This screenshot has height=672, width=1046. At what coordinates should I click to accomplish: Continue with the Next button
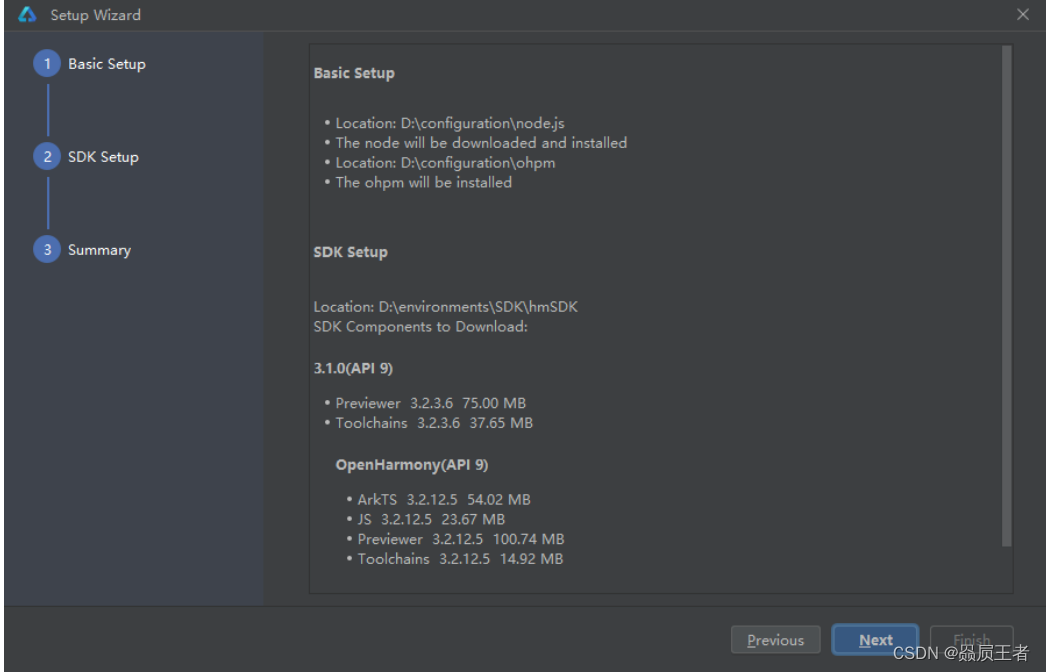pyautogui.click(x=875, y=640)
